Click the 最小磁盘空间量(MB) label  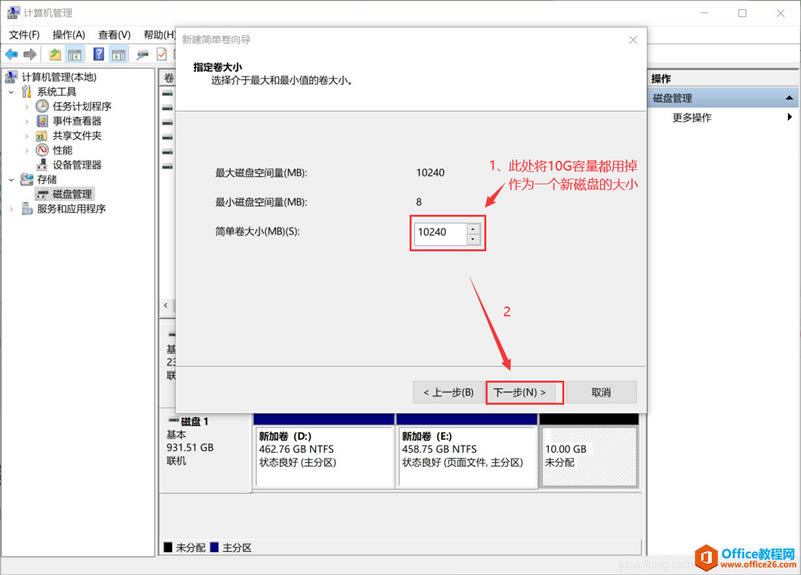coord(261,202)
